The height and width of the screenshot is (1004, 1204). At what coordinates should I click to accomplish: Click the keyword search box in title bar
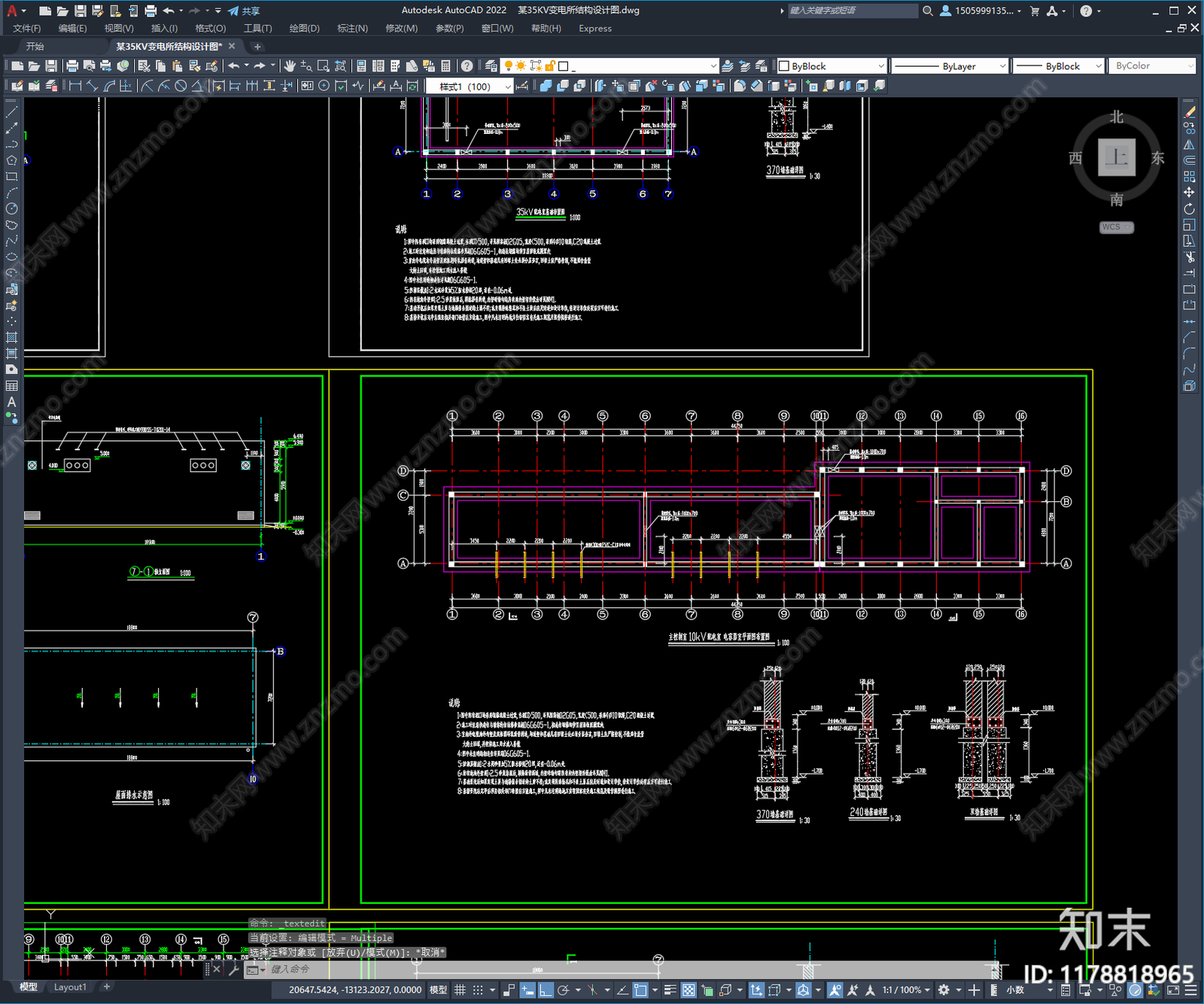point(853,11)
